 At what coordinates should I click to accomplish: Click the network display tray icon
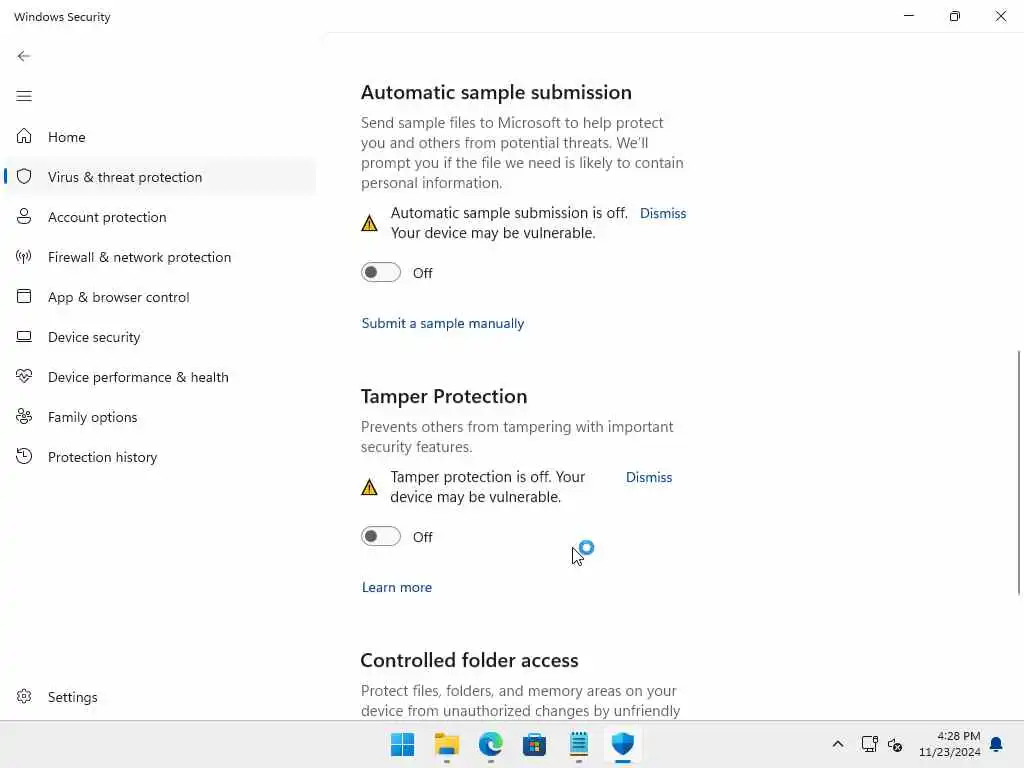tap(869, 744)
